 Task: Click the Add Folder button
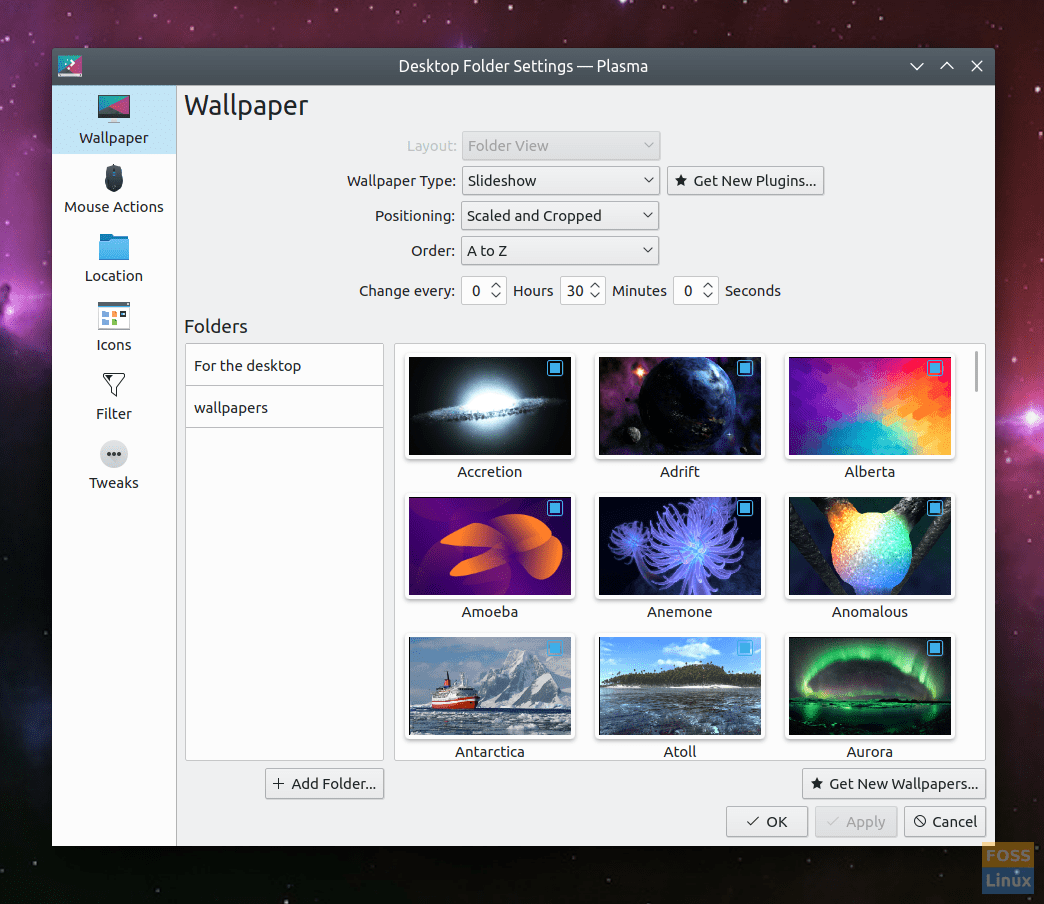pyautogui.click(x=324, y=784)
